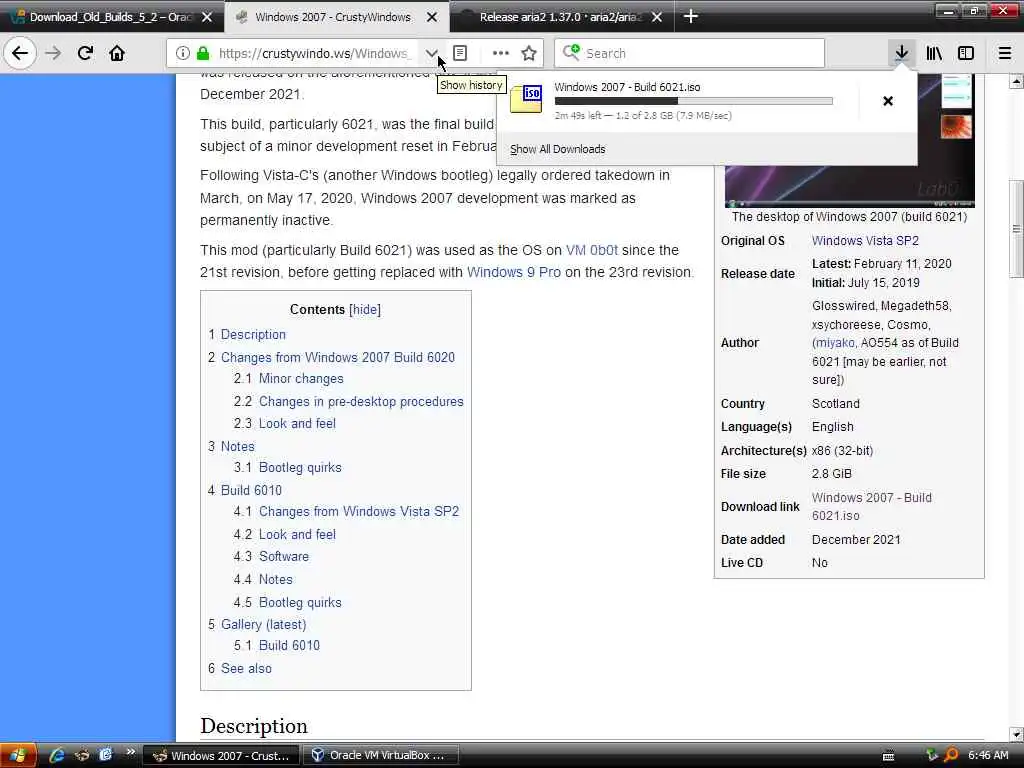Open the search engine magnifier icon
Screen dimensions: 1024x768
pos(571,52)
